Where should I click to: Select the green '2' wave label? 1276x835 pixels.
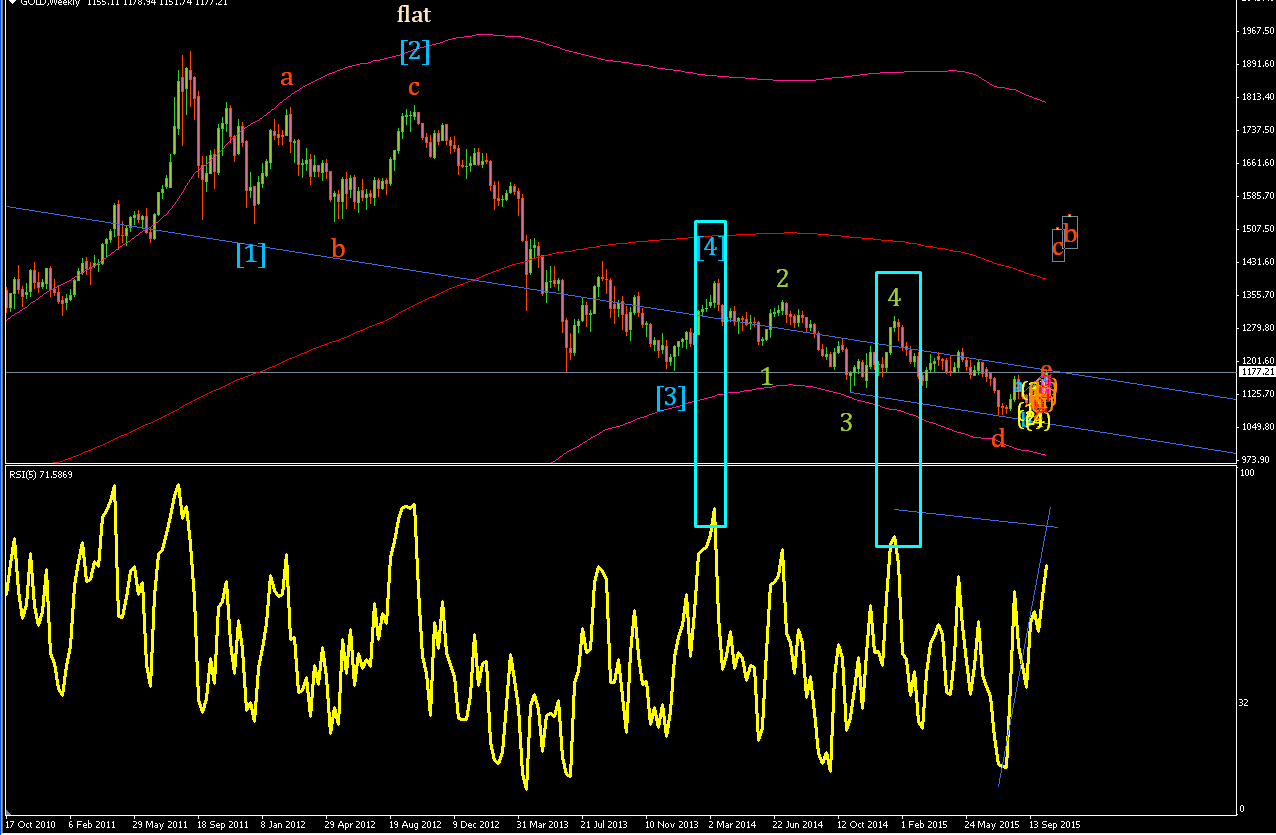click(x=783, y=279)
